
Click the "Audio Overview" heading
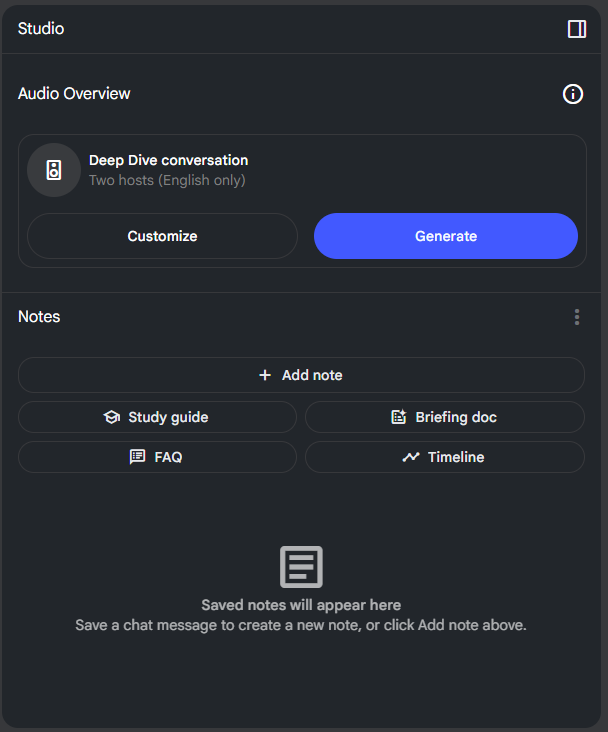click(74, 93)
